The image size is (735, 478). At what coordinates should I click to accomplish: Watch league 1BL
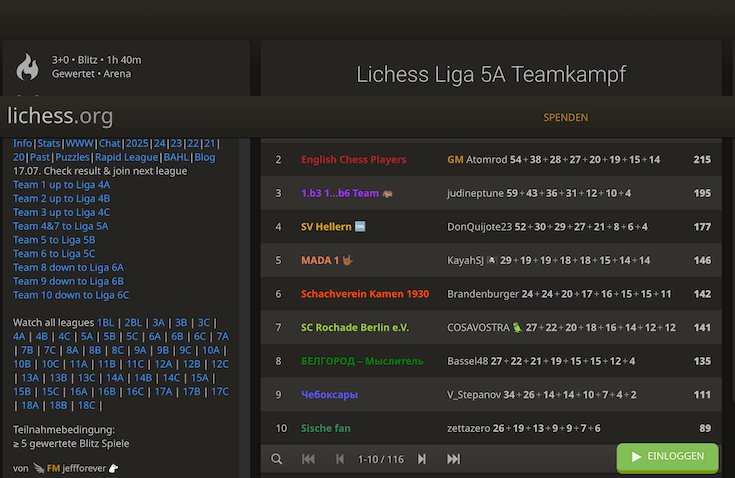(x=105, y=323)
